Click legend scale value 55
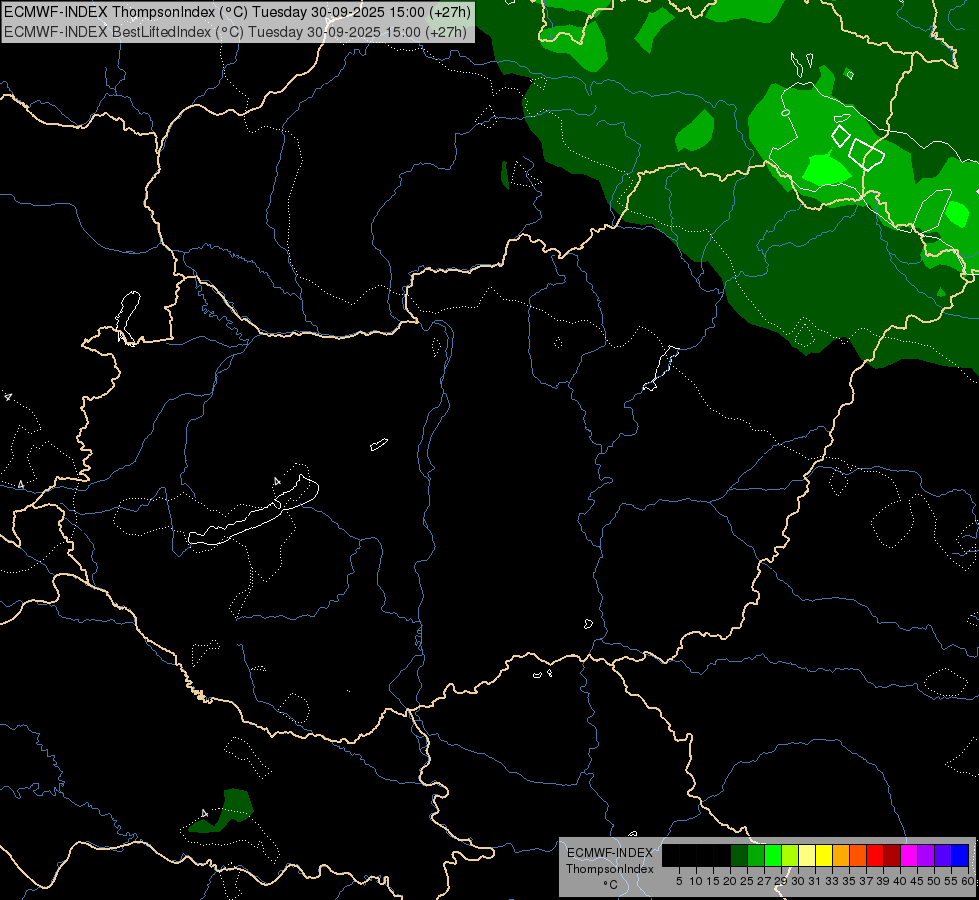979x900 pixels. click(952, 881)
